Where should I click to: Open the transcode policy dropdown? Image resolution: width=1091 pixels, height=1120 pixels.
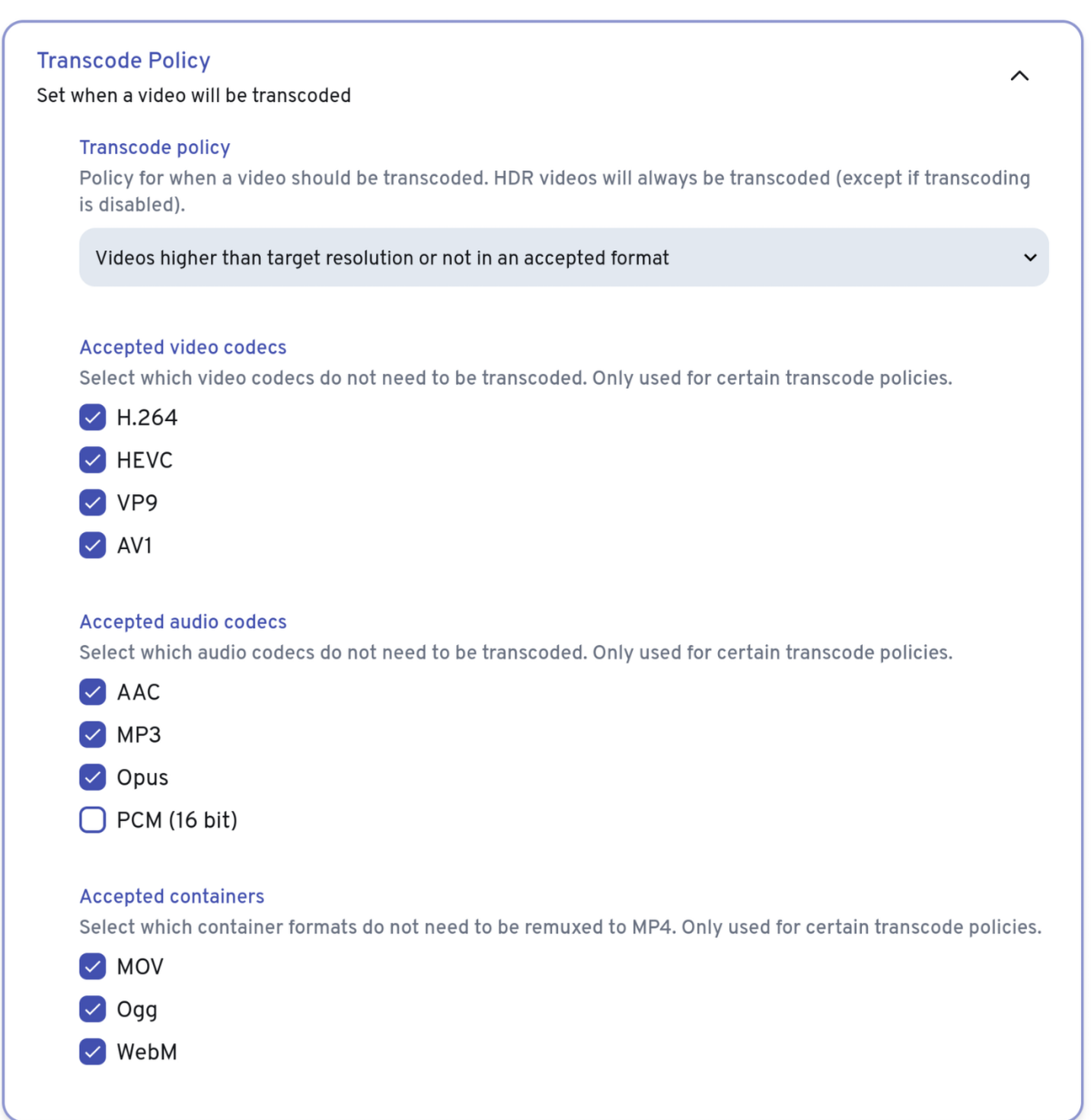pyautogui.click(x=563, y=257)
